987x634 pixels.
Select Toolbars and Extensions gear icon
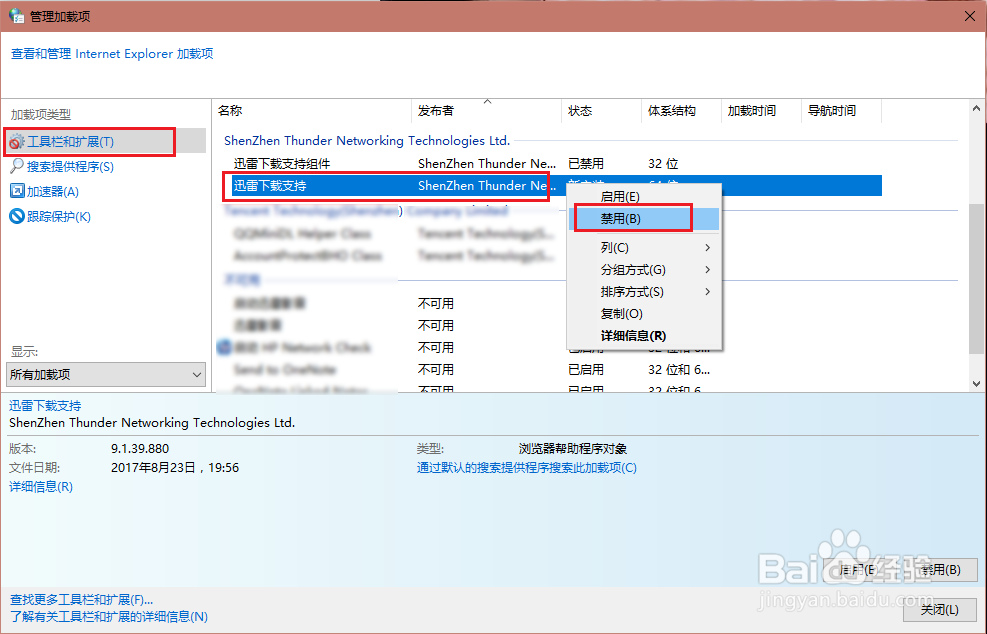point(16,142)
